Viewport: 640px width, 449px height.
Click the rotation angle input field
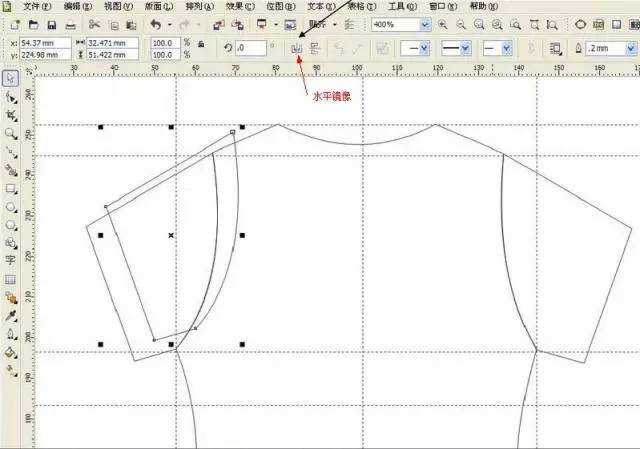pyautogui.click(x=251, y=47)
